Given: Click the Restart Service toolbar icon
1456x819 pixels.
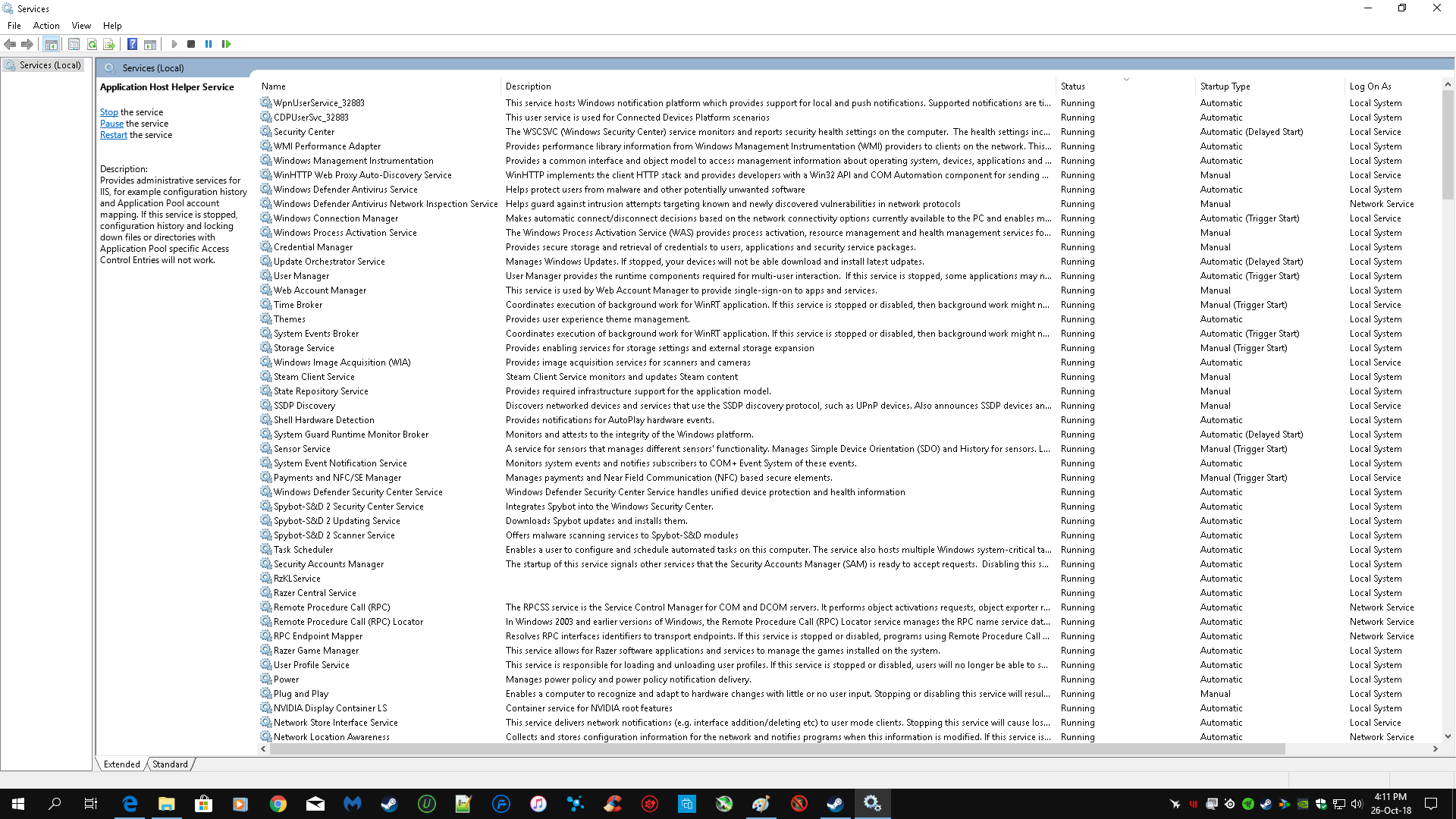Looking at the screenshot, I should click(226, 44).
